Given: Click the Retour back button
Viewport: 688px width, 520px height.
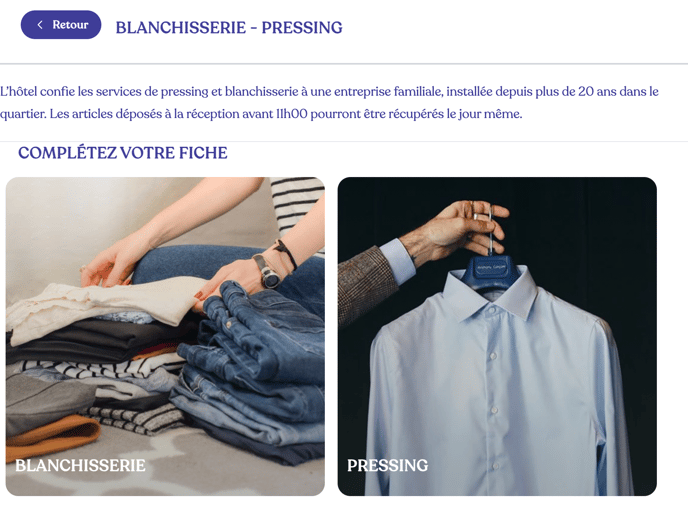Looking at the screenshot, I should click(x=61, y=25).
